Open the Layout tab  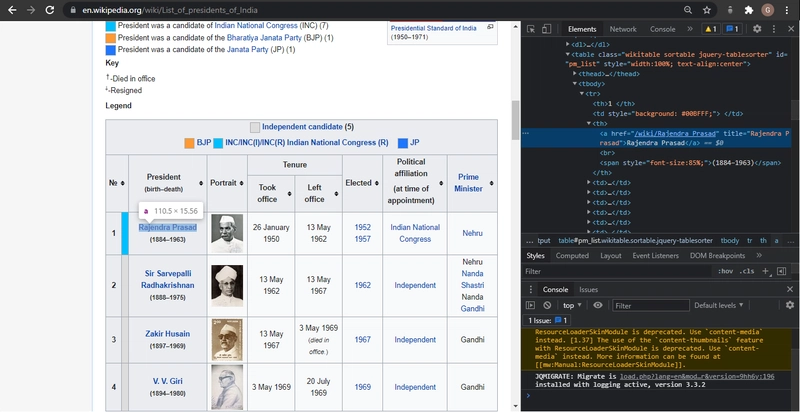click(611, 255)
